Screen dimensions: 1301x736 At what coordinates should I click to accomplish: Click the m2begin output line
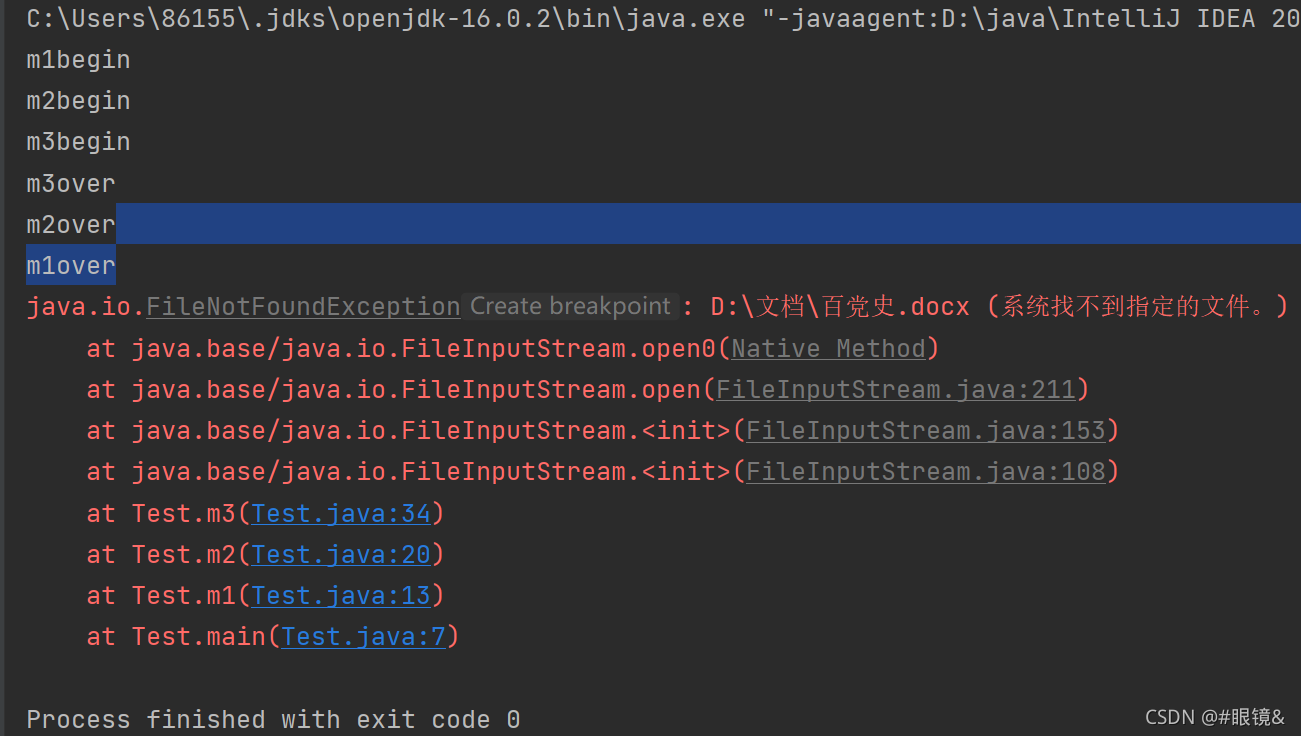click(x=78, y=101)
